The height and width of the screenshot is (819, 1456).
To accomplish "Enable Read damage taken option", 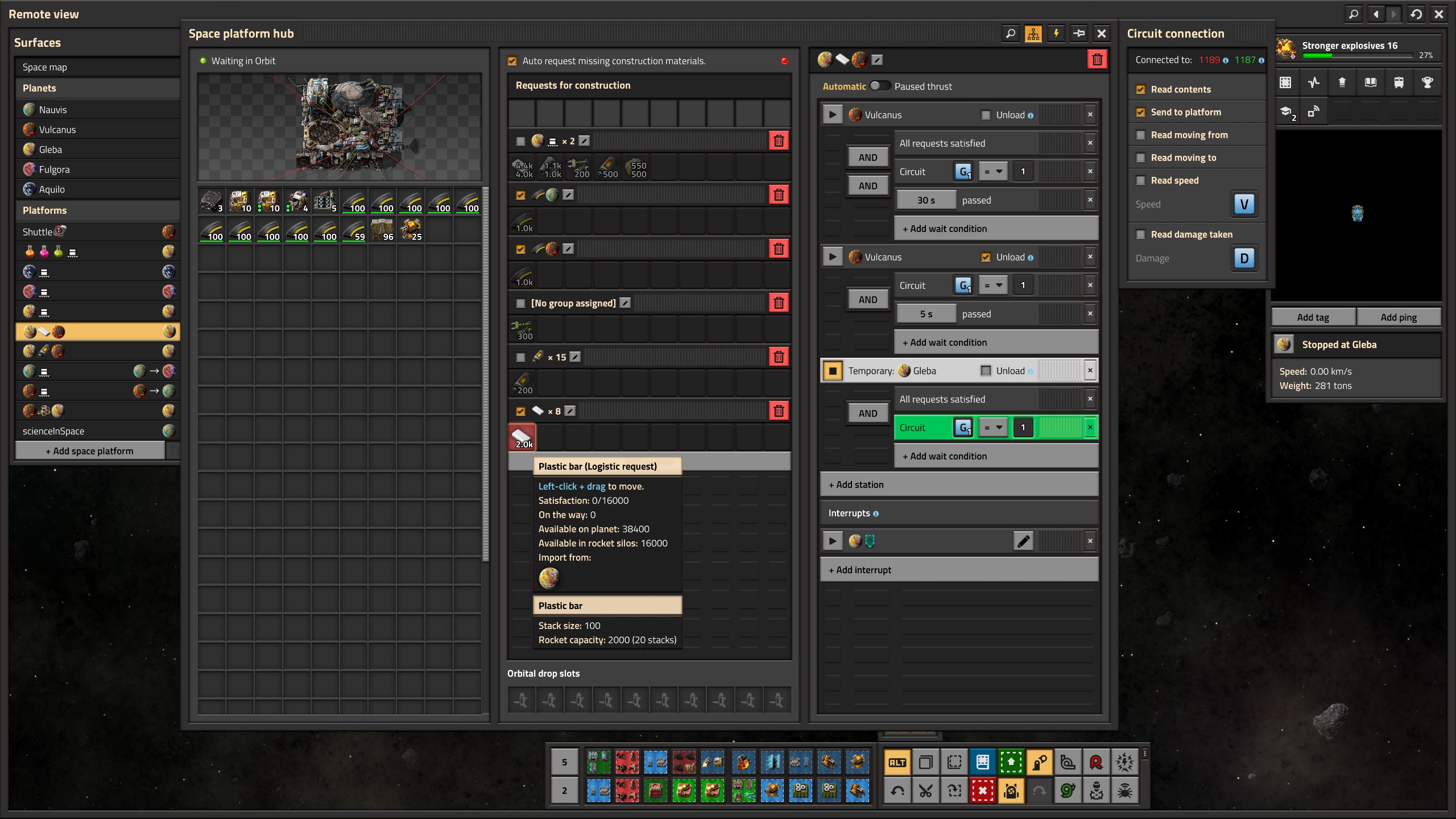I will click(x=1140, y=234).
